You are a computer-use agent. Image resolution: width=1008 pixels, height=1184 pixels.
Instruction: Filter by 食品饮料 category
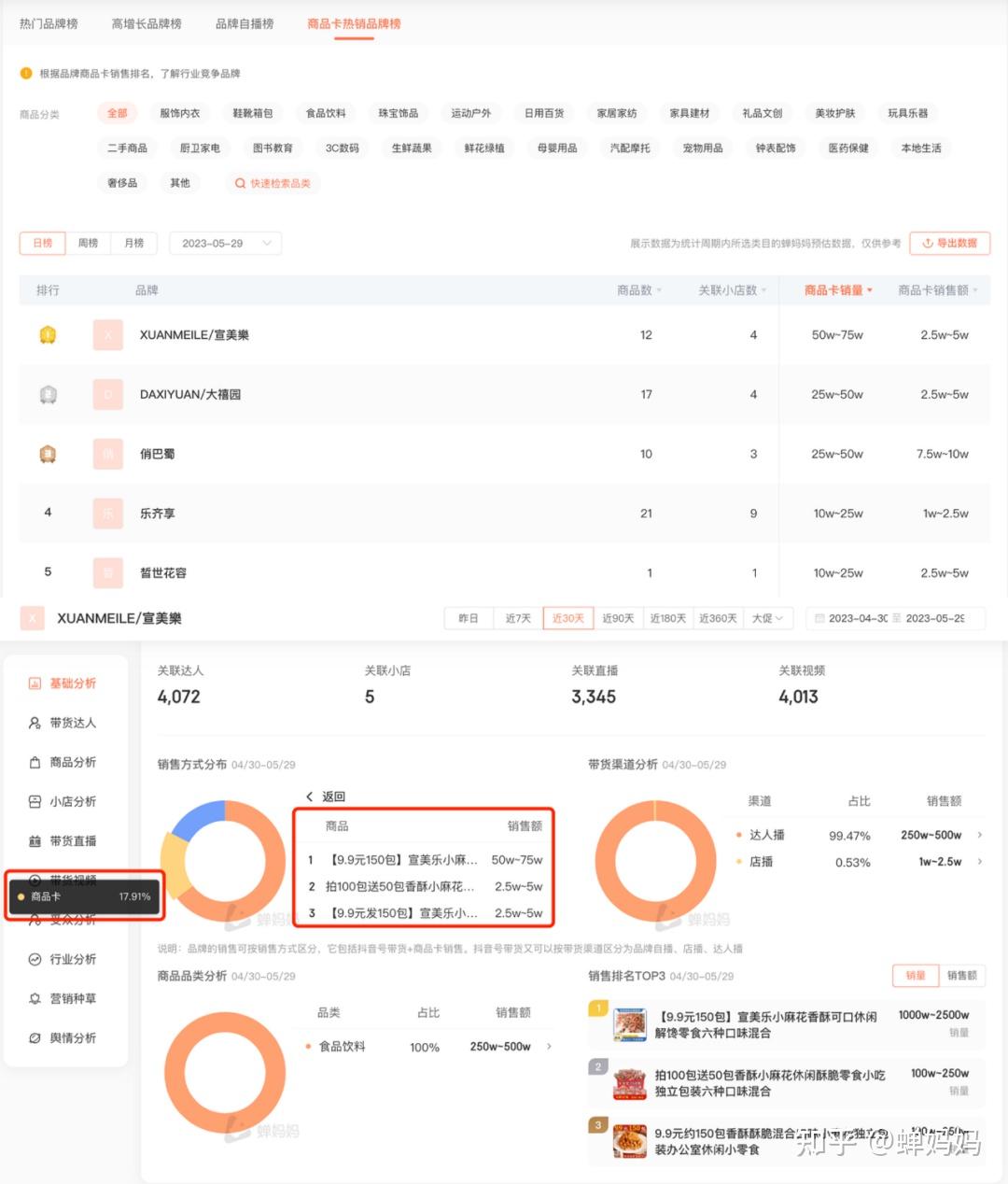pyautogui.click(x=326, y=113)
